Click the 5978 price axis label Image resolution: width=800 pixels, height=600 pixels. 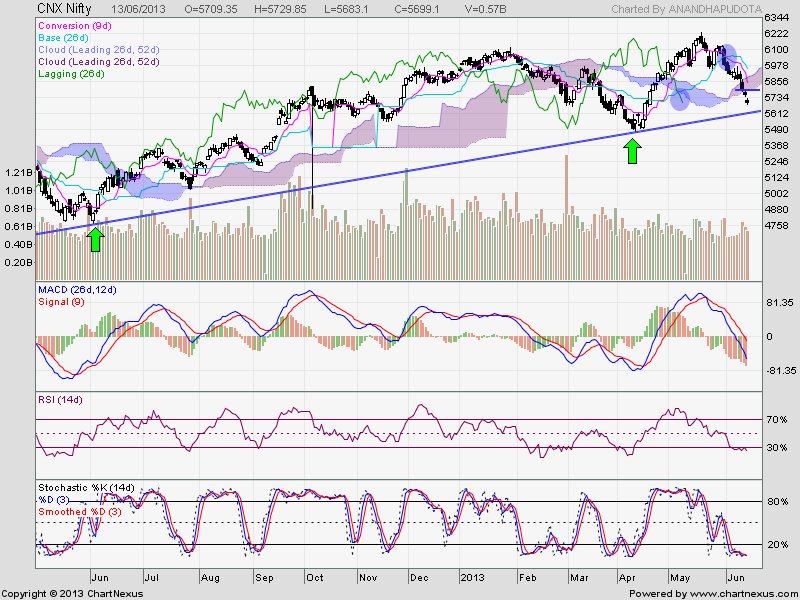point(776,65)
